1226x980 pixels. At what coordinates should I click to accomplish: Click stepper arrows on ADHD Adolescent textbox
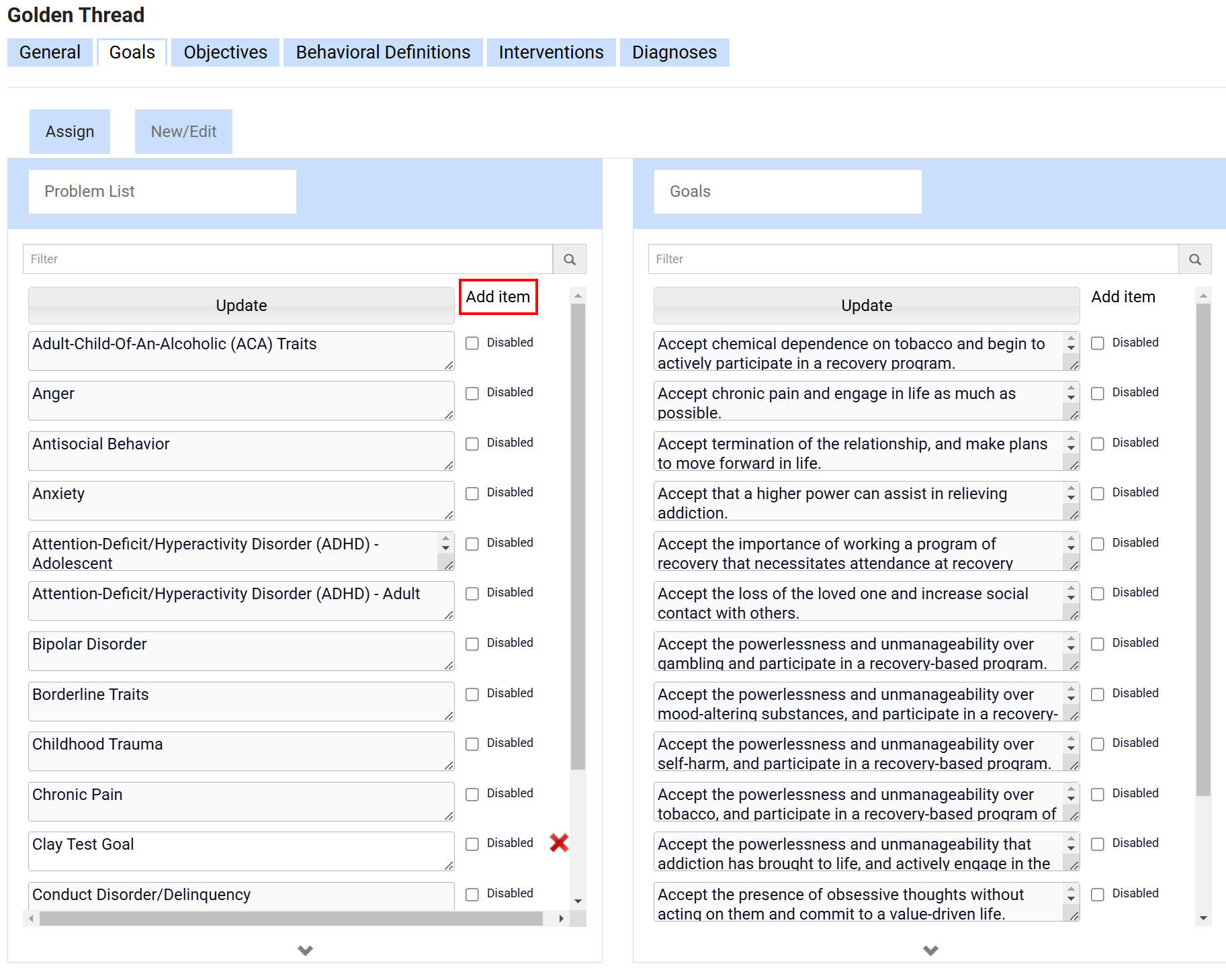click(x=445, y=543)
